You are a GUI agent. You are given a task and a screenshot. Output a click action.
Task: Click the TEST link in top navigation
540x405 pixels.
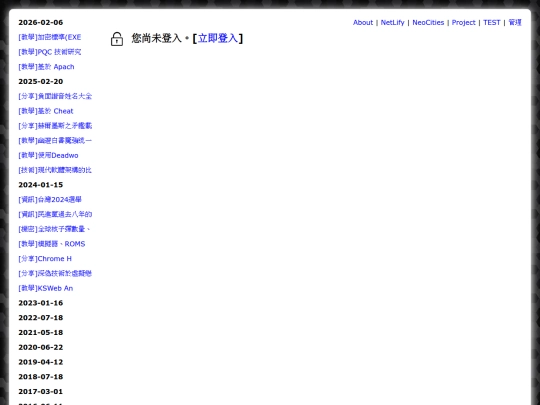click(491, 22)
